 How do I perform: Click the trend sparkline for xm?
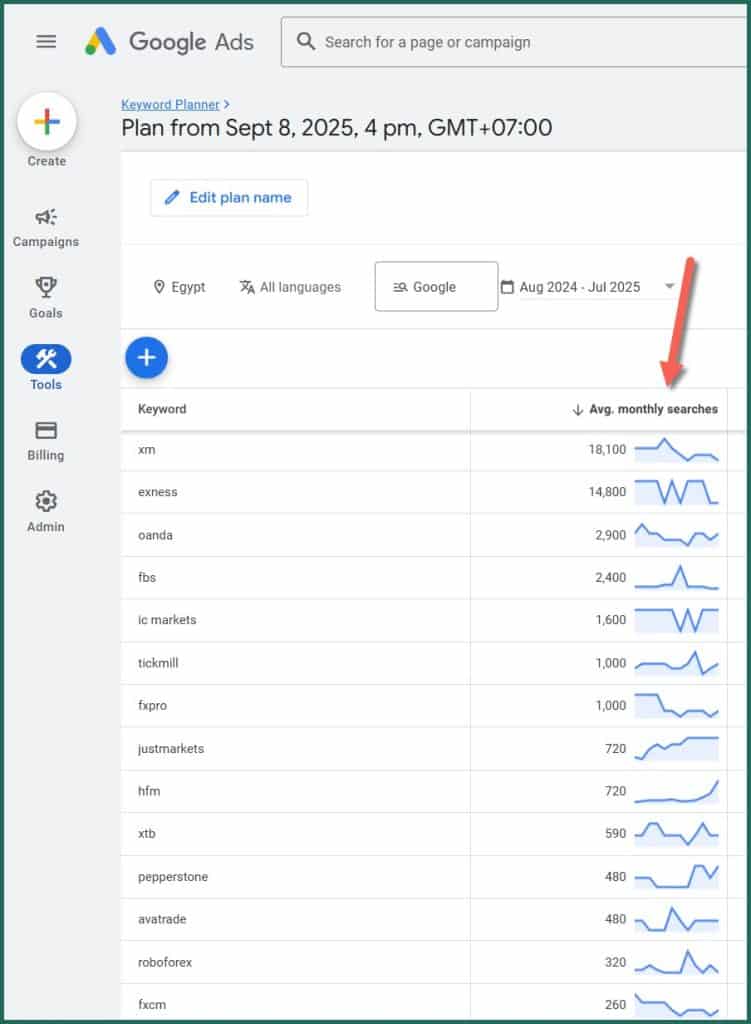pyautogui.click(x=677, y=449)
